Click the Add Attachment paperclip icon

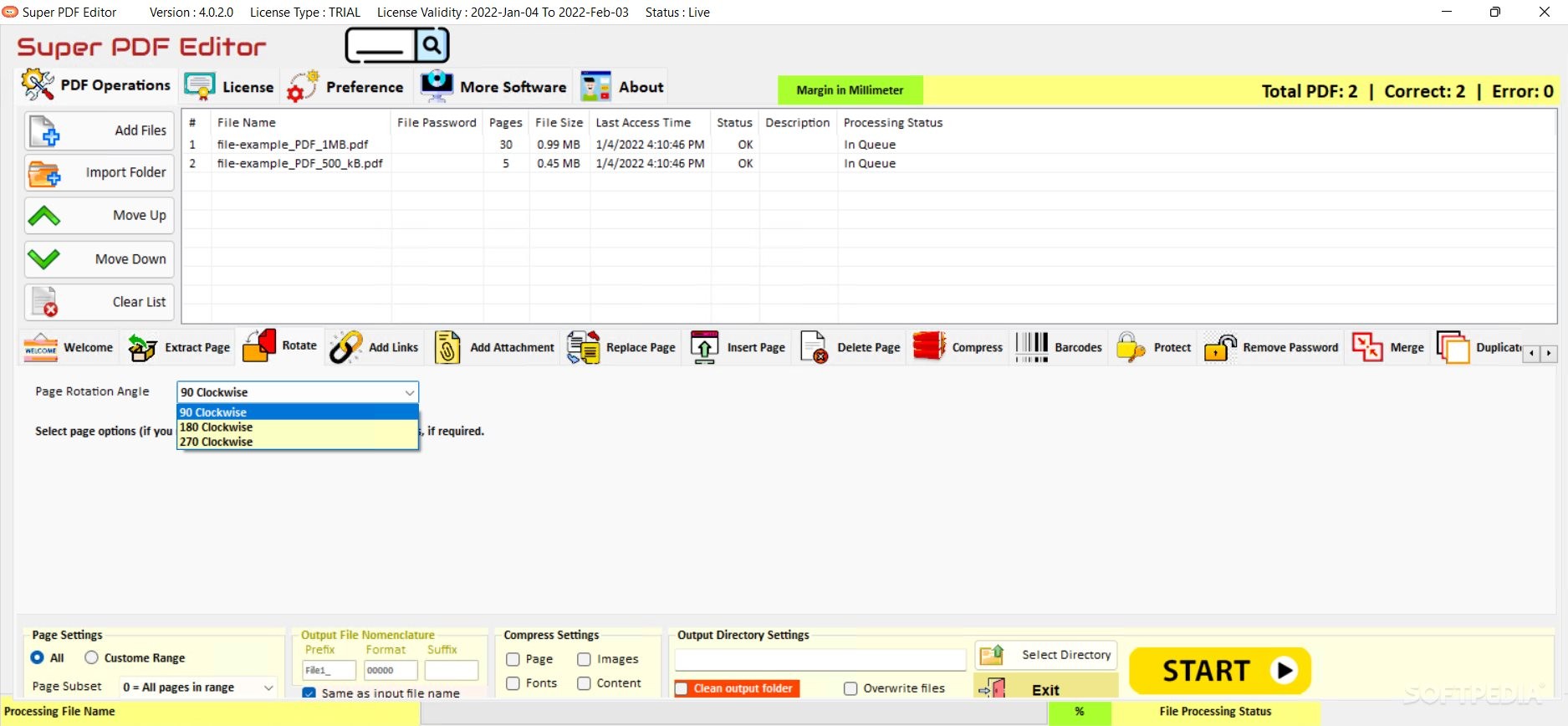(447, 347)
